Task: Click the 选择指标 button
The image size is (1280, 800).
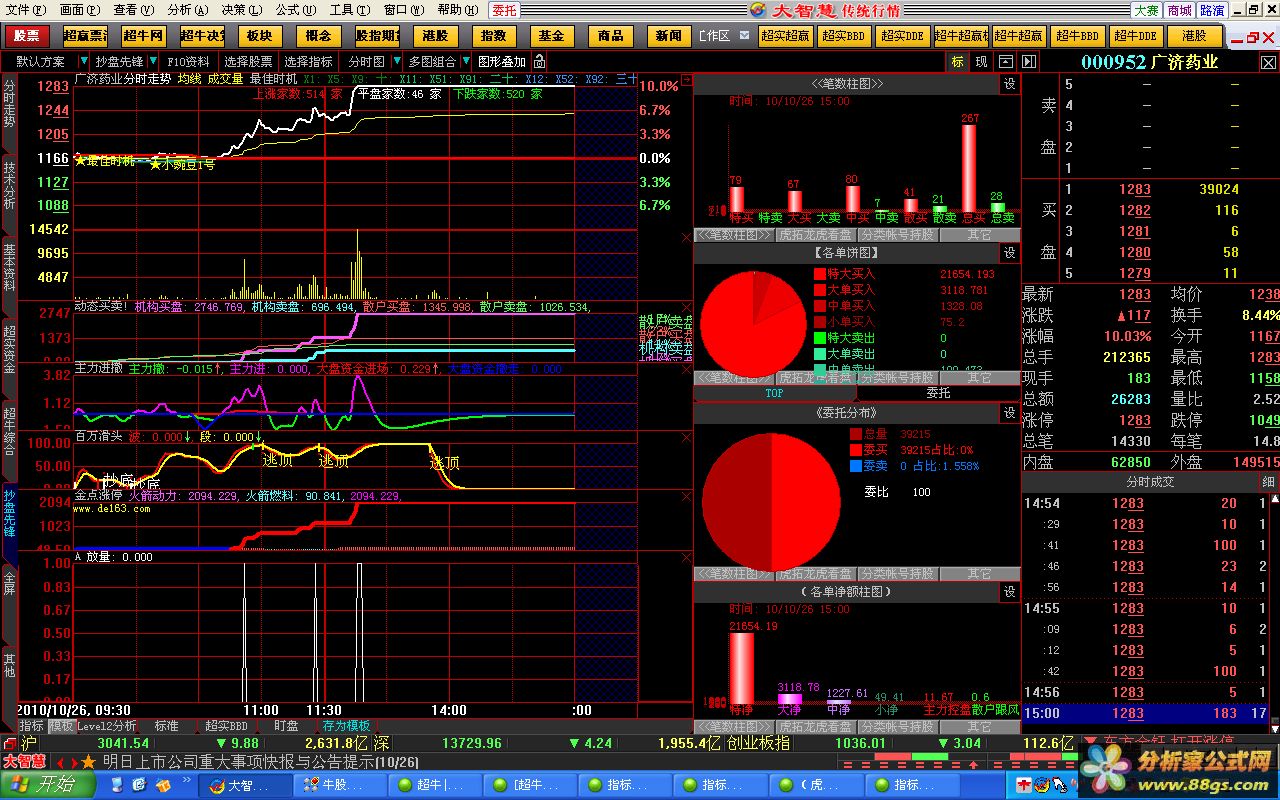Action: [x=308, y=62]
